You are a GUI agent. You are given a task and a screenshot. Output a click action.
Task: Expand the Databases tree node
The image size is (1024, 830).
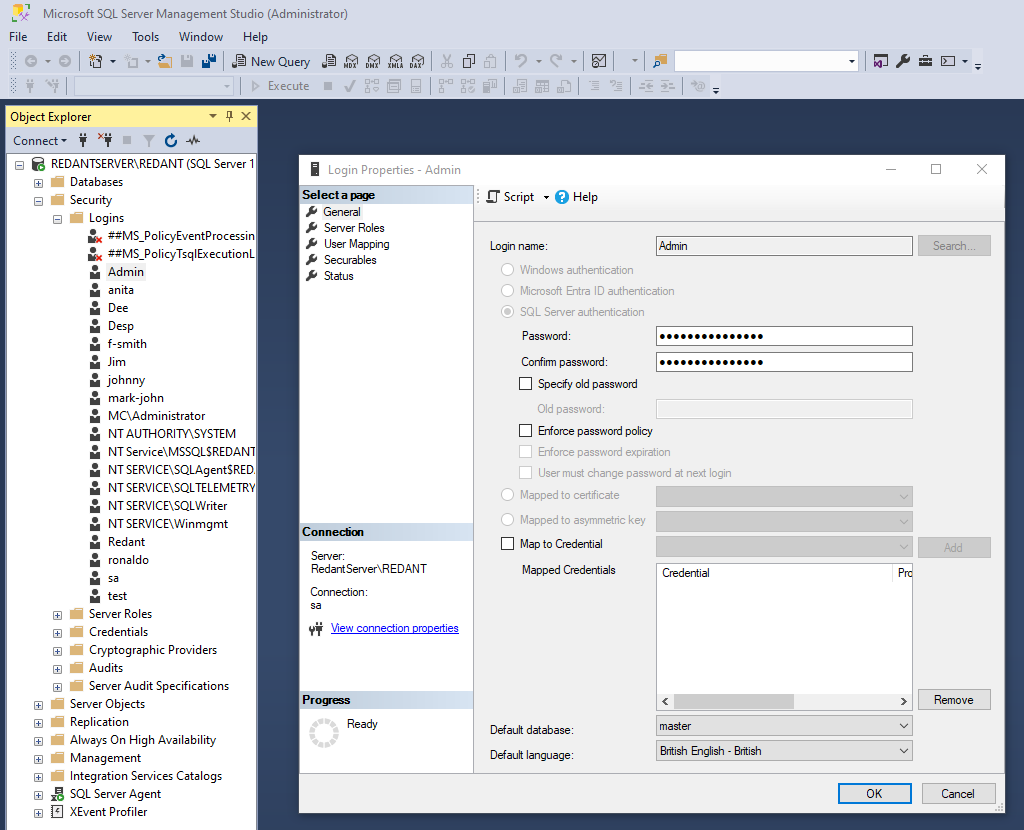pyautogui.click(x=39, y=182)
